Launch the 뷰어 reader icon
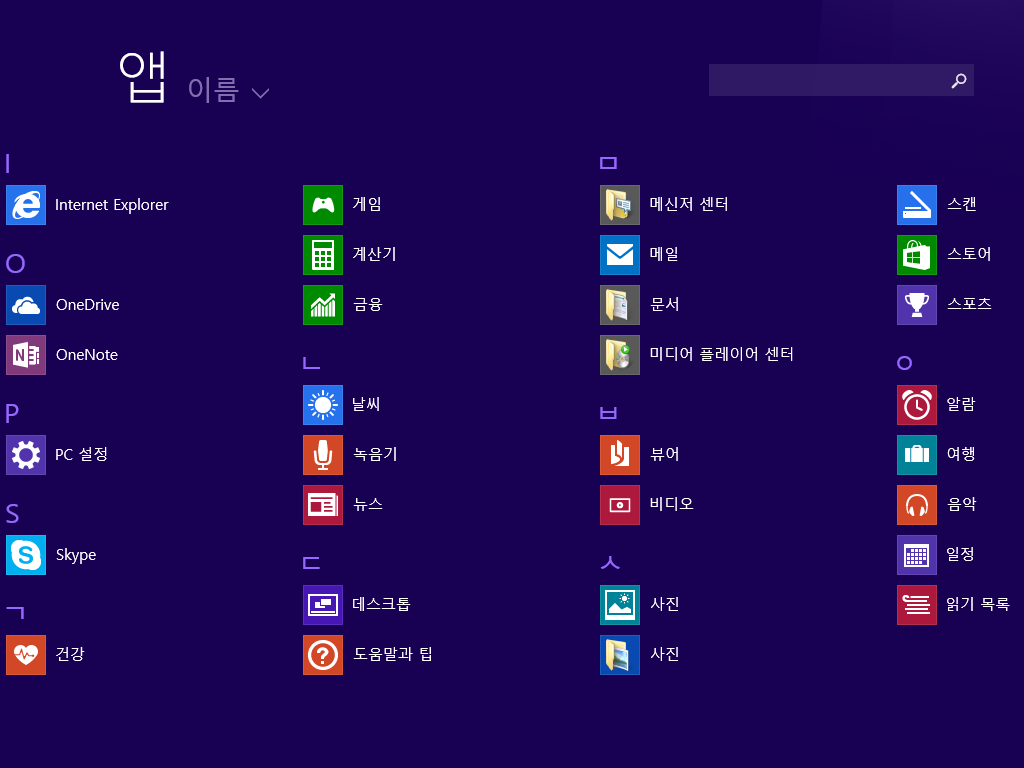 click(620, 455)
